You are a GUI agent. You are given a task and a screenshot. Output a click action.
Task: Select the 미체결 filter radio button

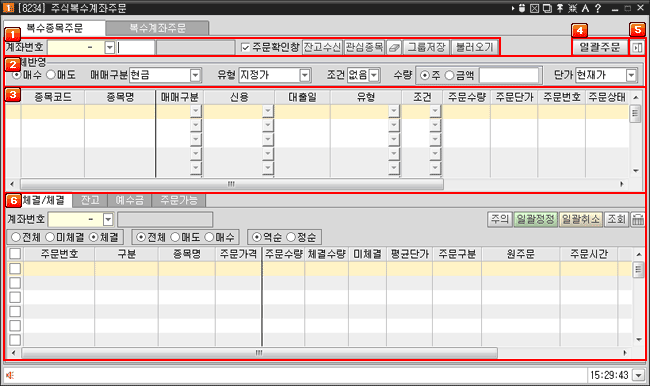[50, 237]
